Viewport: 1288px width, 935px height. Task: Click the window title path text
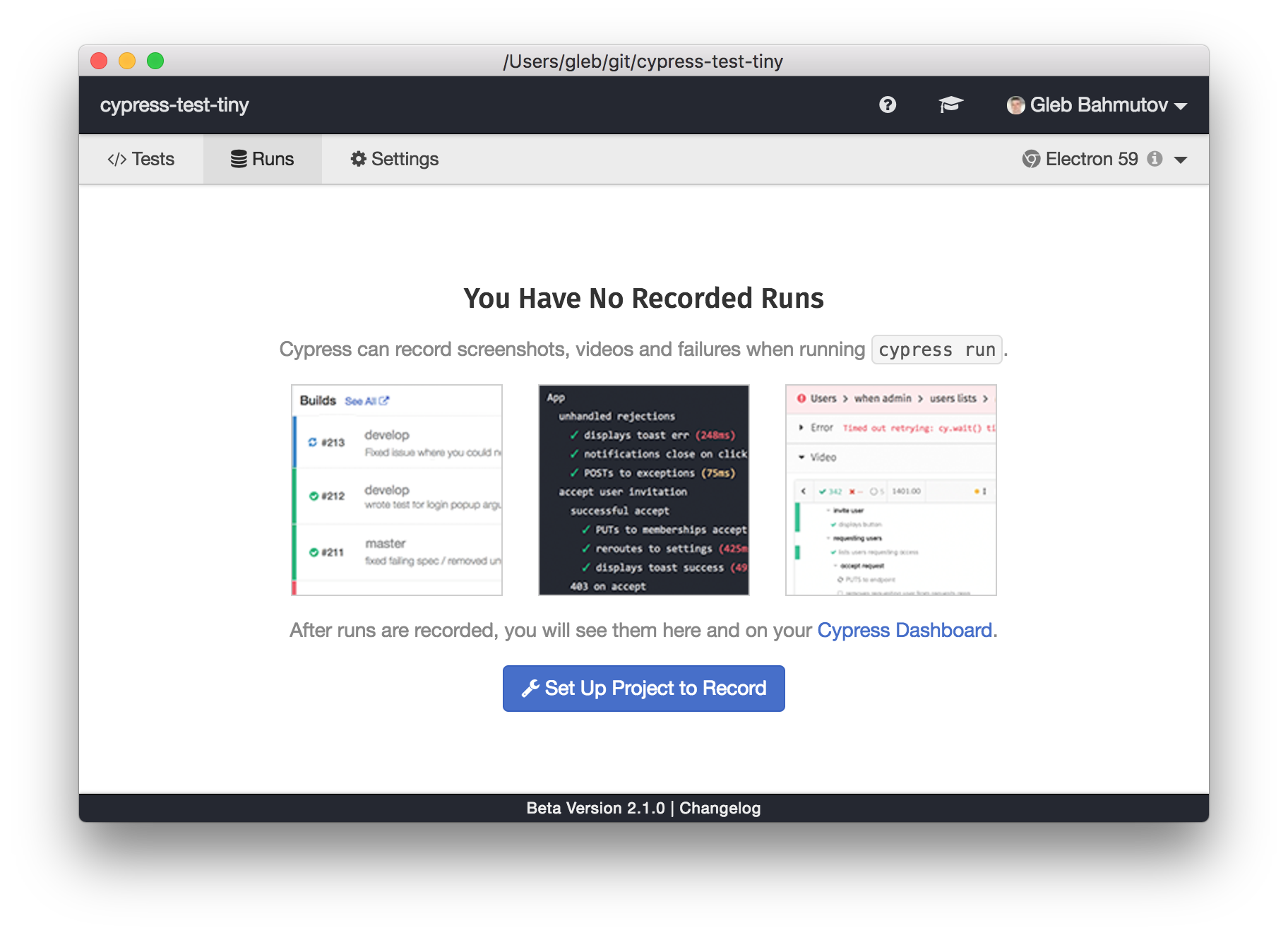point(643,61)
